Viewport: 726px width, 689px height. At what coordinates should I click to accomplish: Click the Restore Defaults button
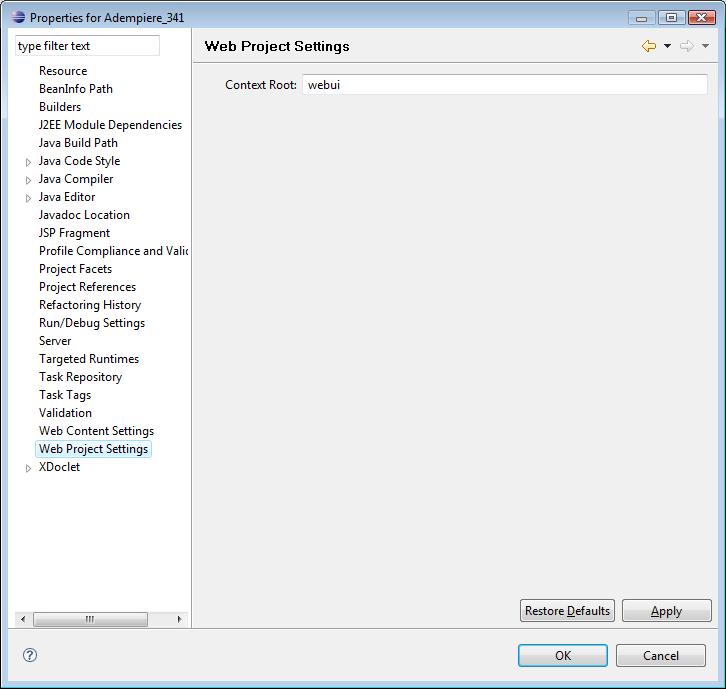pos(567,611)
